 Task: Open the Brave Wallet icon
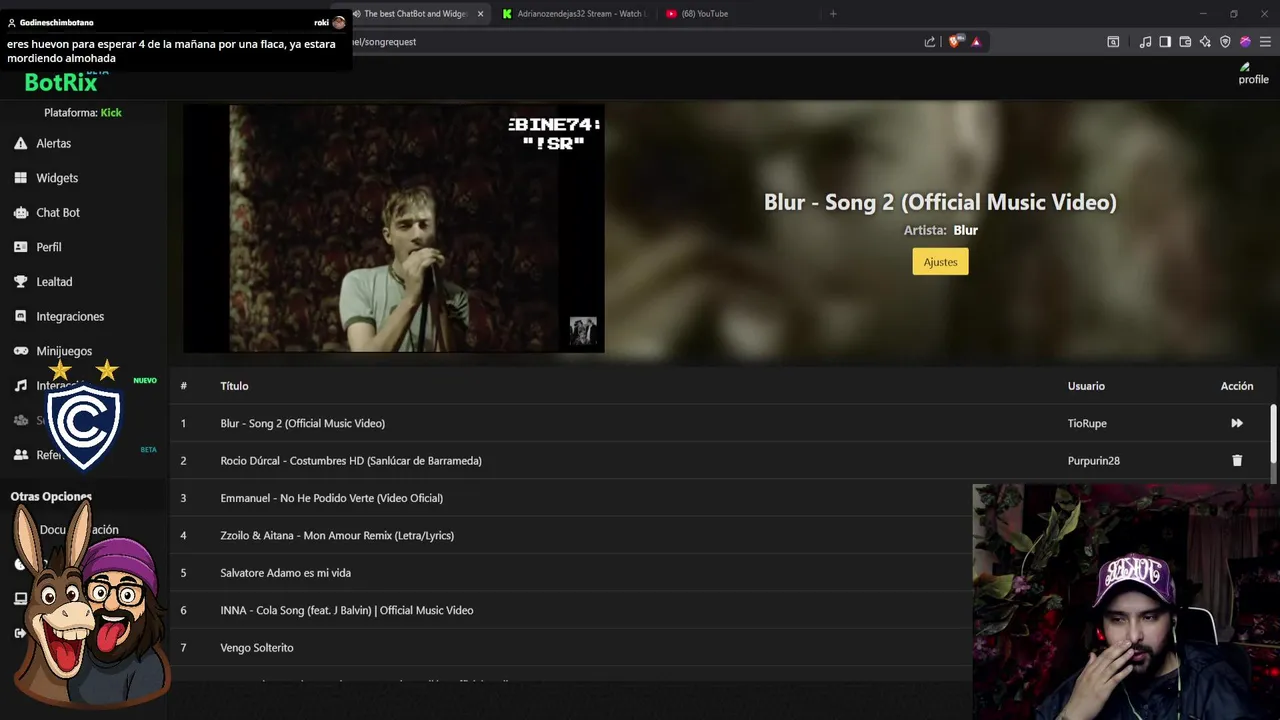1185,42
